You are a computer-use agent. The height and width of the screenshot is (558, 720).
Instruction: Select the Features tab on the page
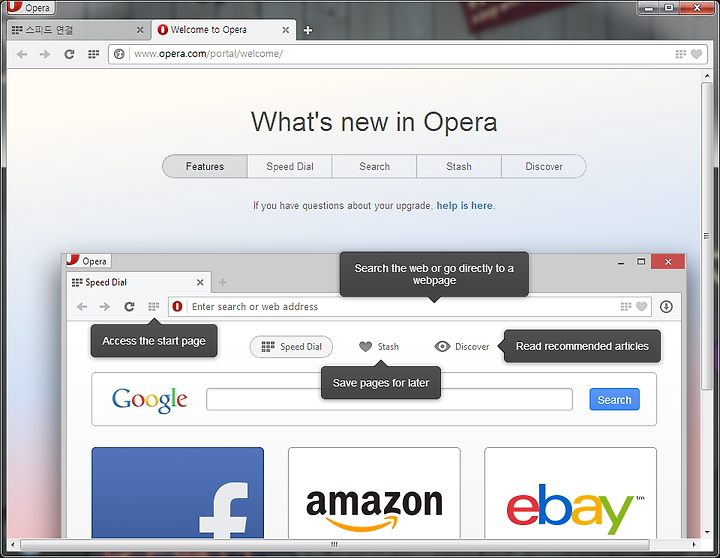(205, 166)
